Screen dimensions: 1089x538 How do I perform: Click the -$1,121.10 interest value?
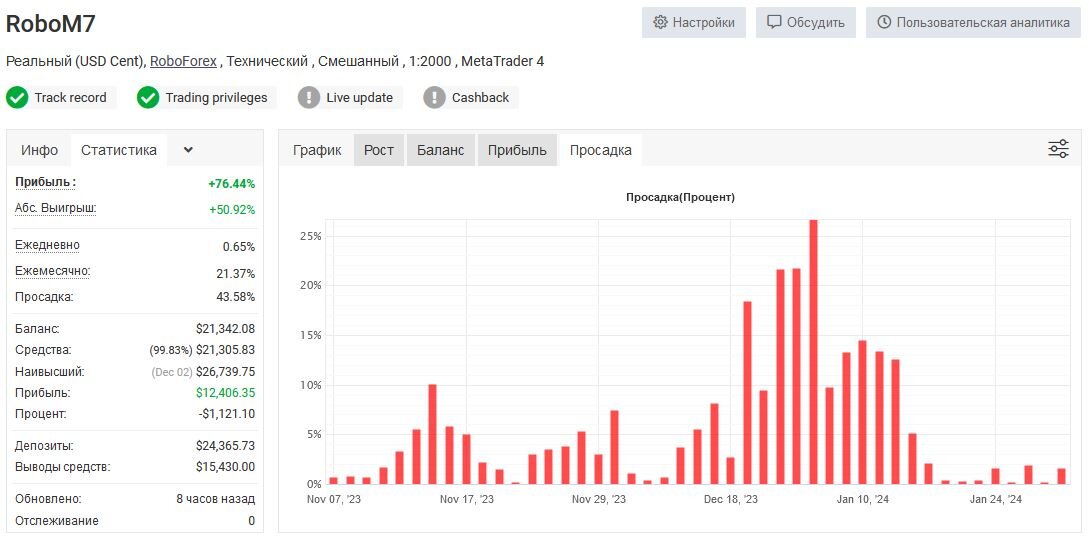pos(226,414)
